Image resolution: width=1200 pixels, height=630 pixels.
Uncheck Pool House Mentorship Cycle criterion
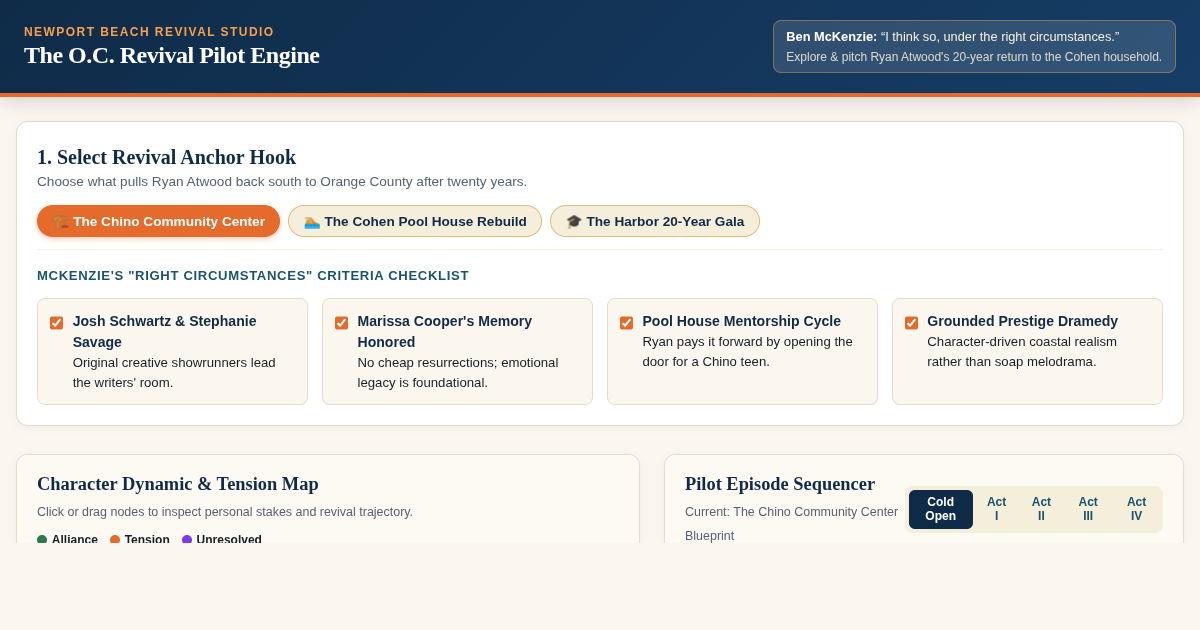coord(627,323)
